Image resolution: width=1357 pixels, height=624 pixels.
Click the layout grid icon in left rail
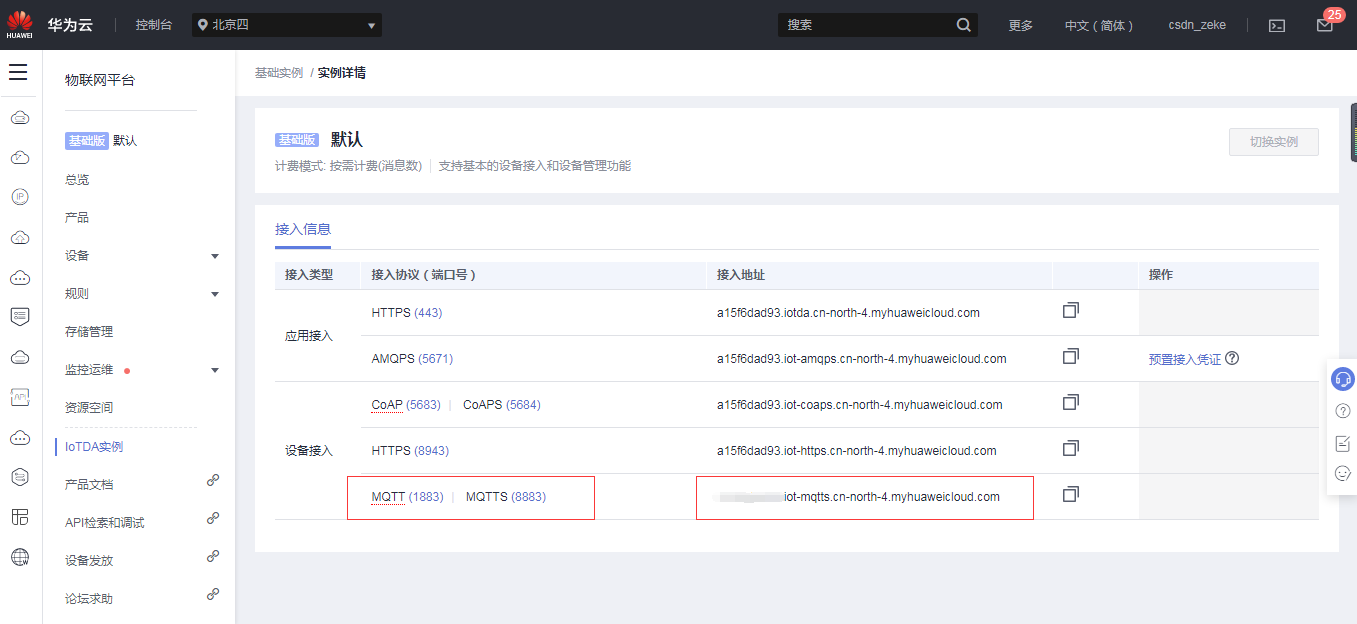click(x=20, y=517)
